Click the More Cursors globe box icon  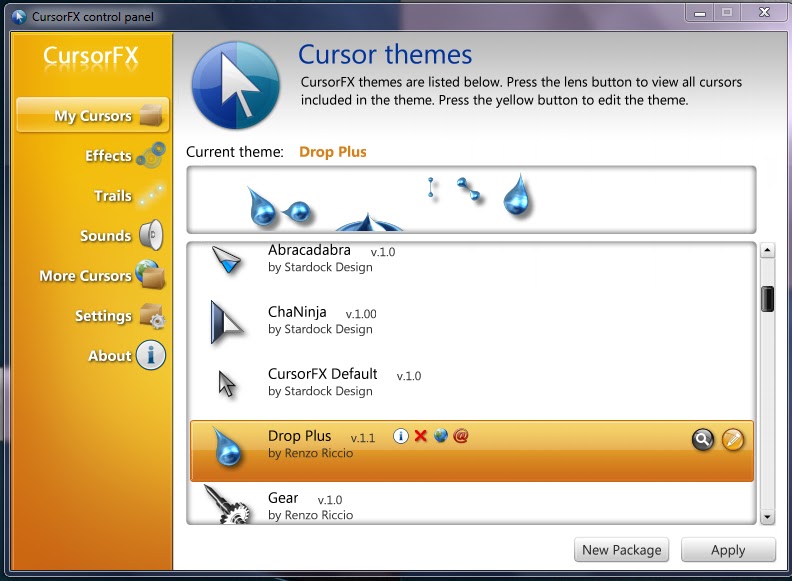(151, 274)
